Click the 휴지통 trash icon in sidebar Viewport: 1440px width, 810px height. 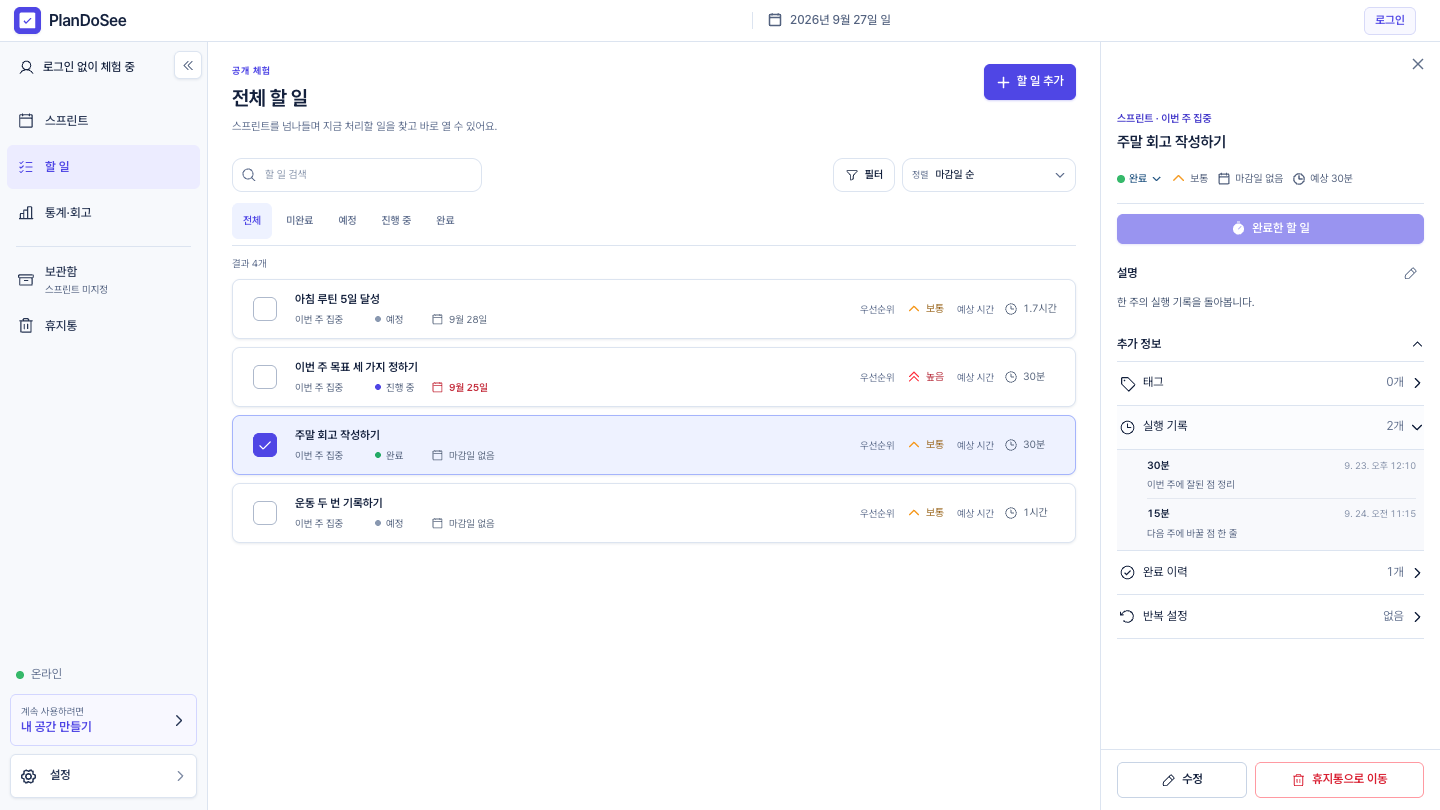pos(26,325)
